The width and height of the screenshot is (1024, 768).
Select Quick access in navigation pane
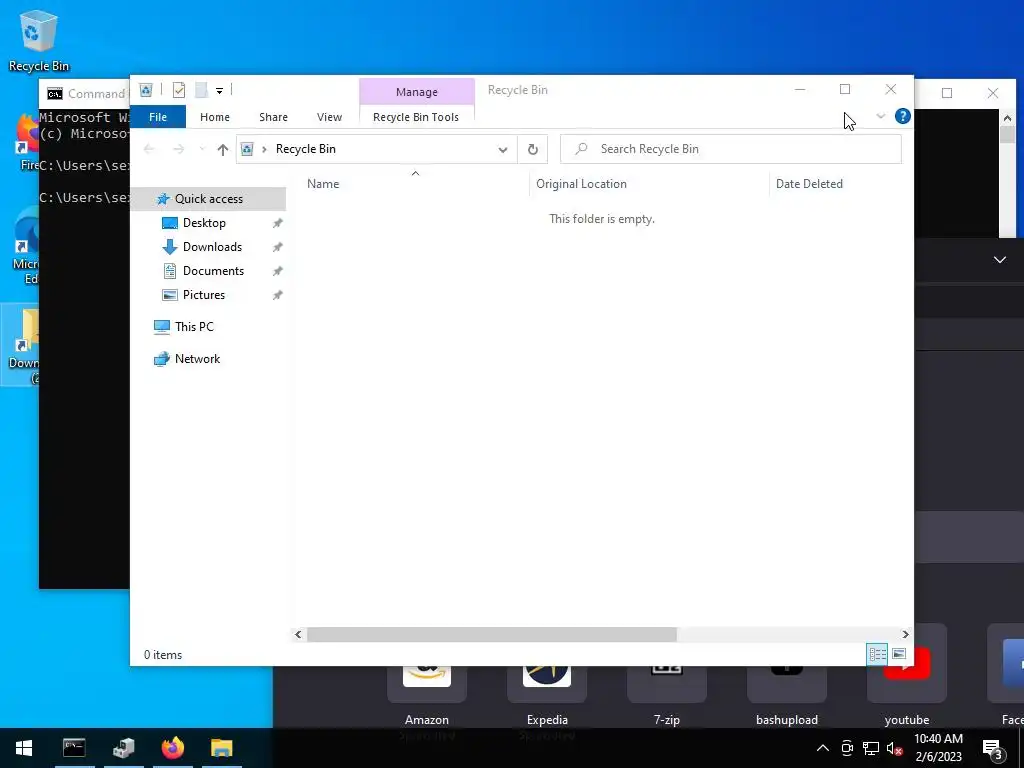point(208,199)
